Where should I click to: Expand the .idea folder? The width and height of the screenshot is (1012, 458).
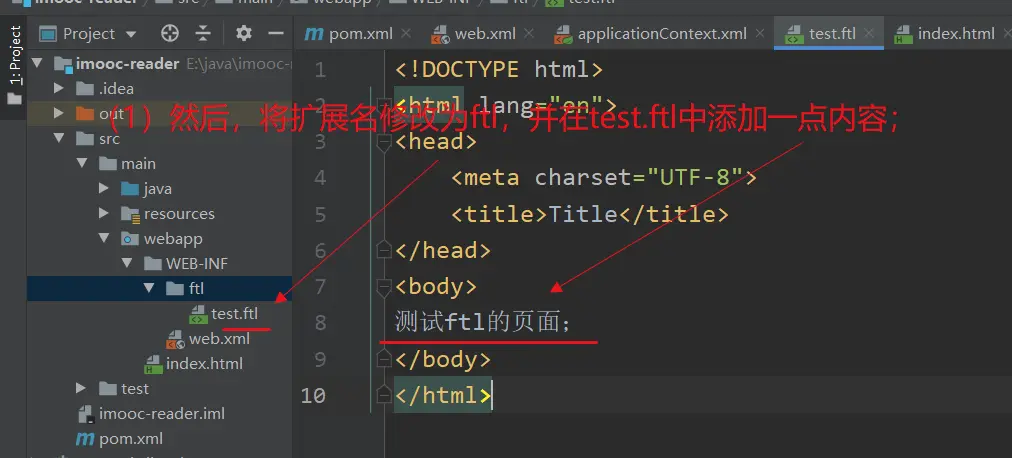(59, 88)
